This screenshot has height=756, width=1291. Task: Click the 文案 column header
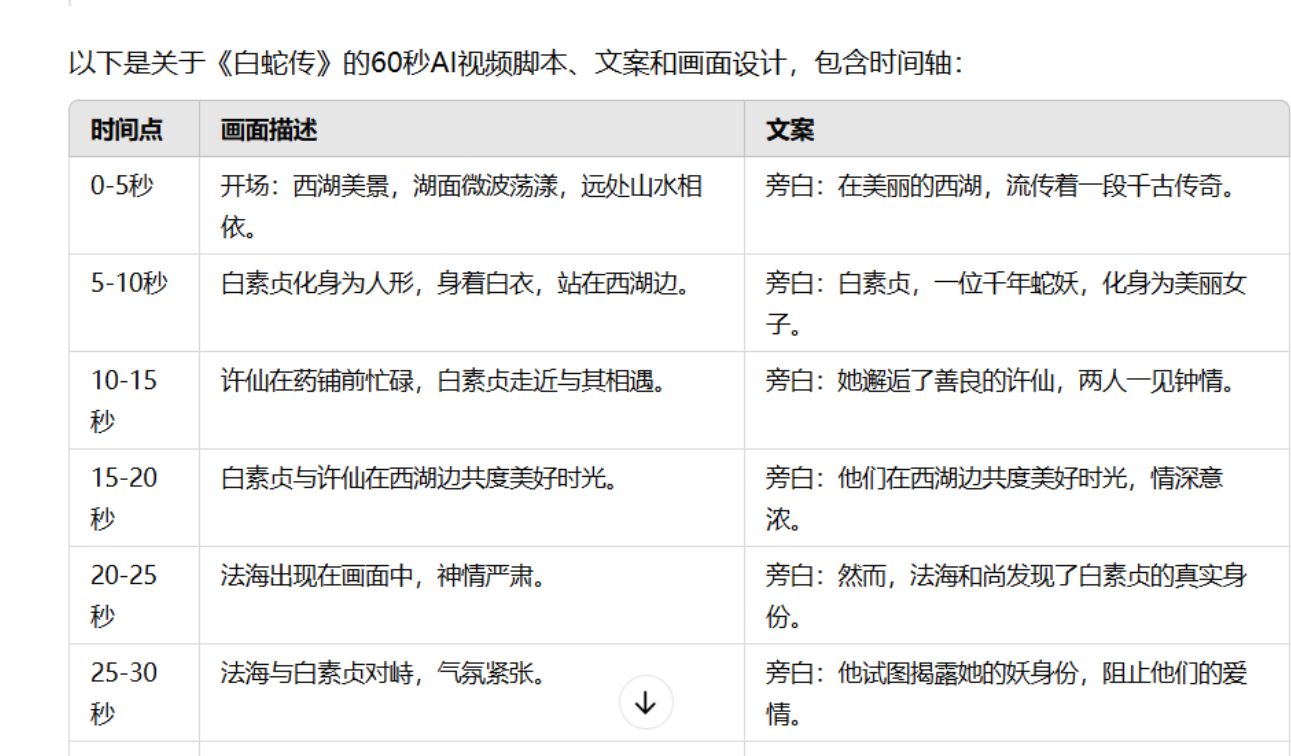(x=1017, y=128)
